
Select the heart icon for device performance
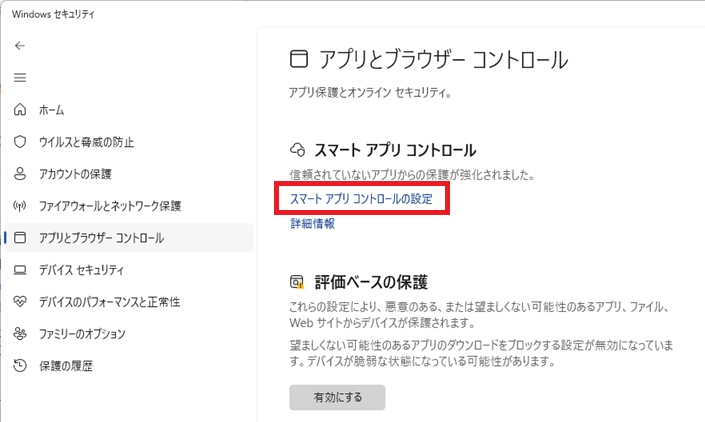(20, 302)
